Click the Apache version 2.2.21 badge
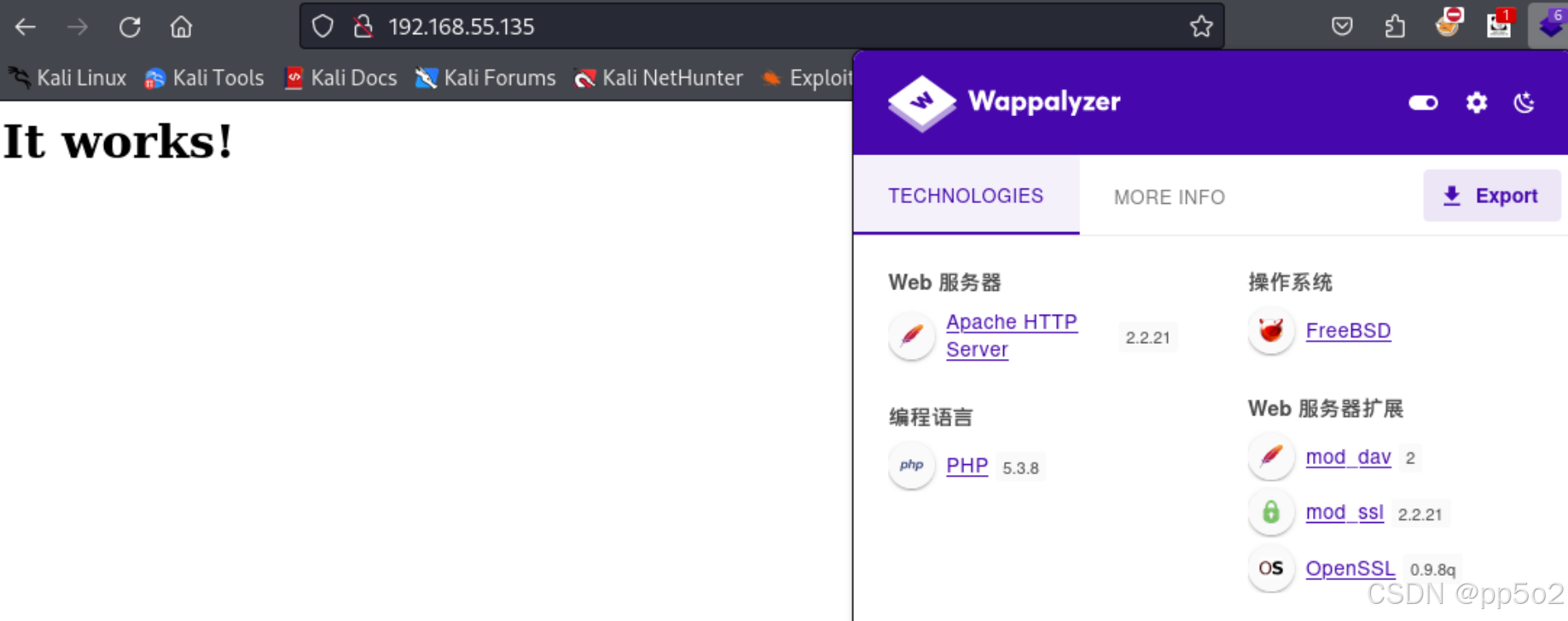Viewport: 1568px width, 621px height. pos(1147,338)
